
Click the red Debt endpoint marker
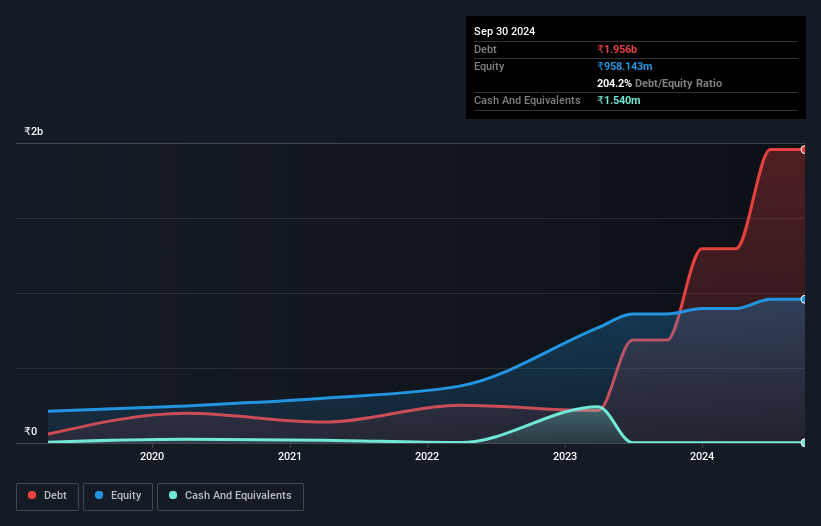[804, 150]
